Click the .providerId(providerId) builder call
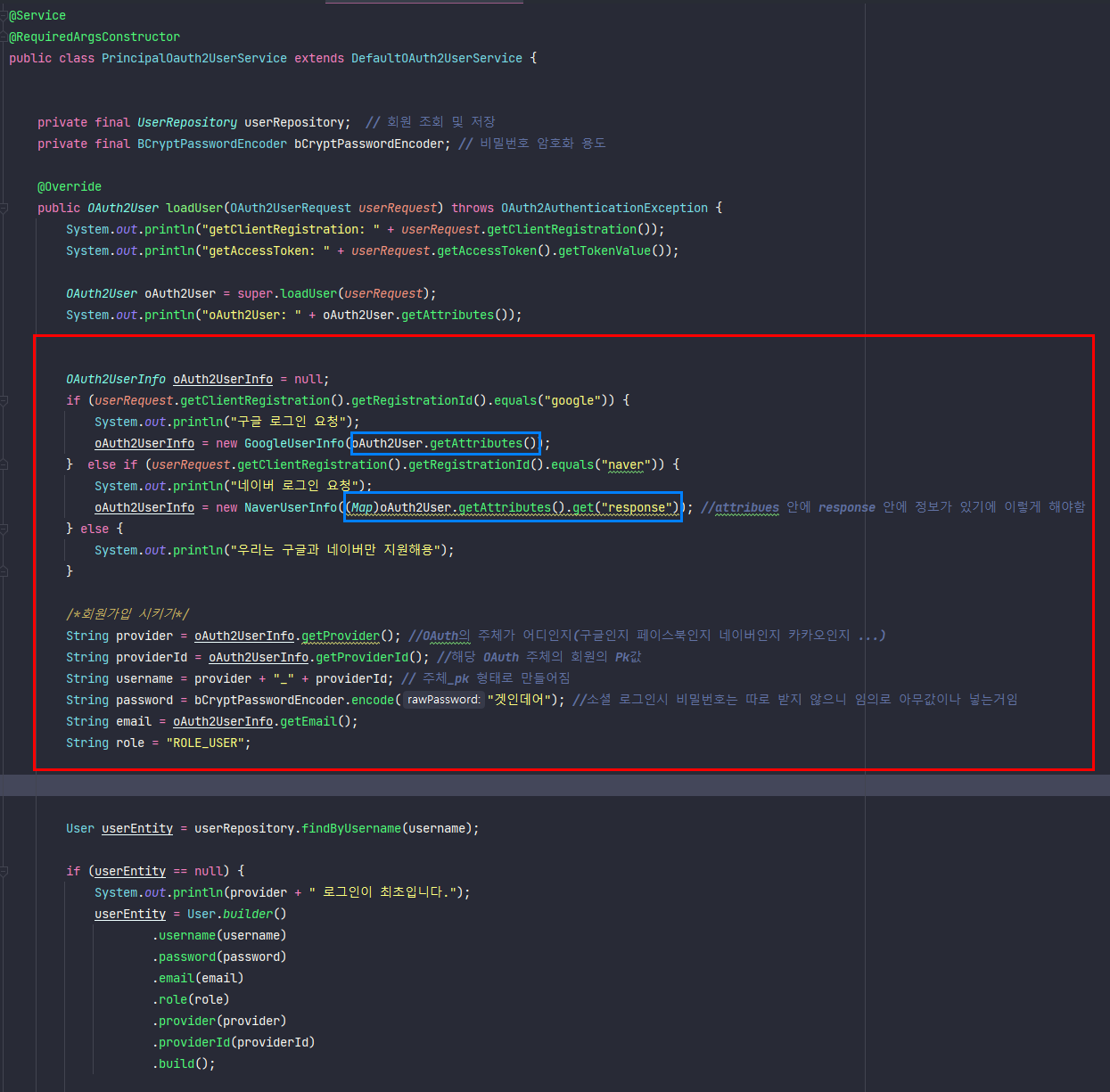The image size is (1110, 1092). coord(234,1042)
